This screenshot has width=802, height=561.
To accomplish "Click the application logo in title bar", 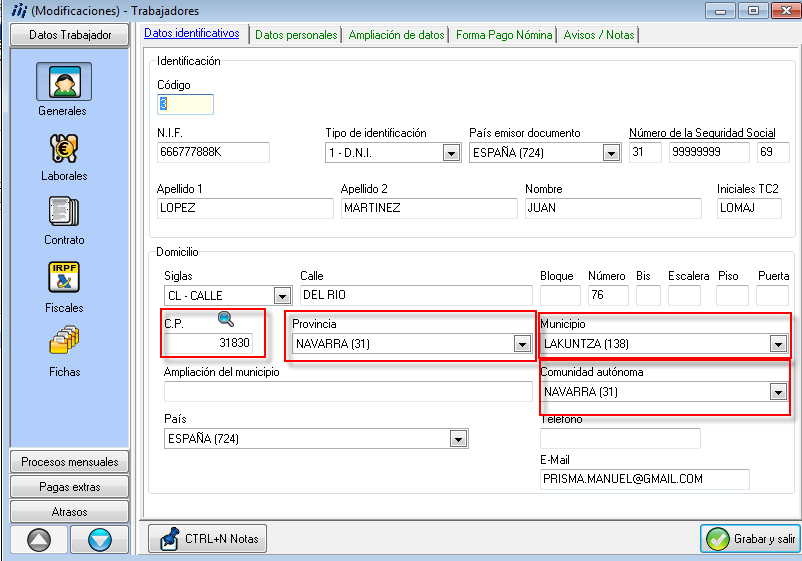I will point(19,10).
